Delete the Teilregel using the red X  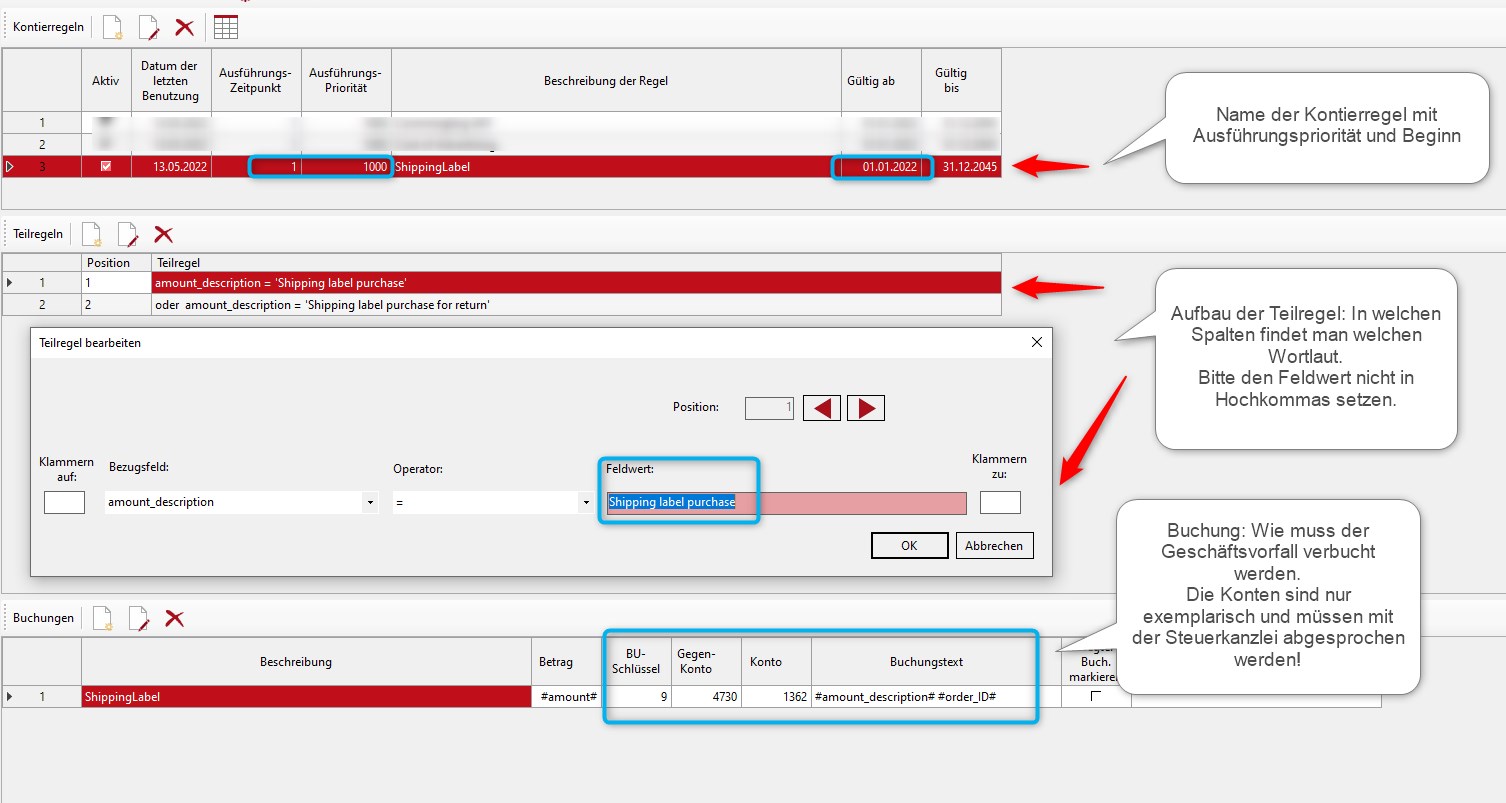point(164,234)
